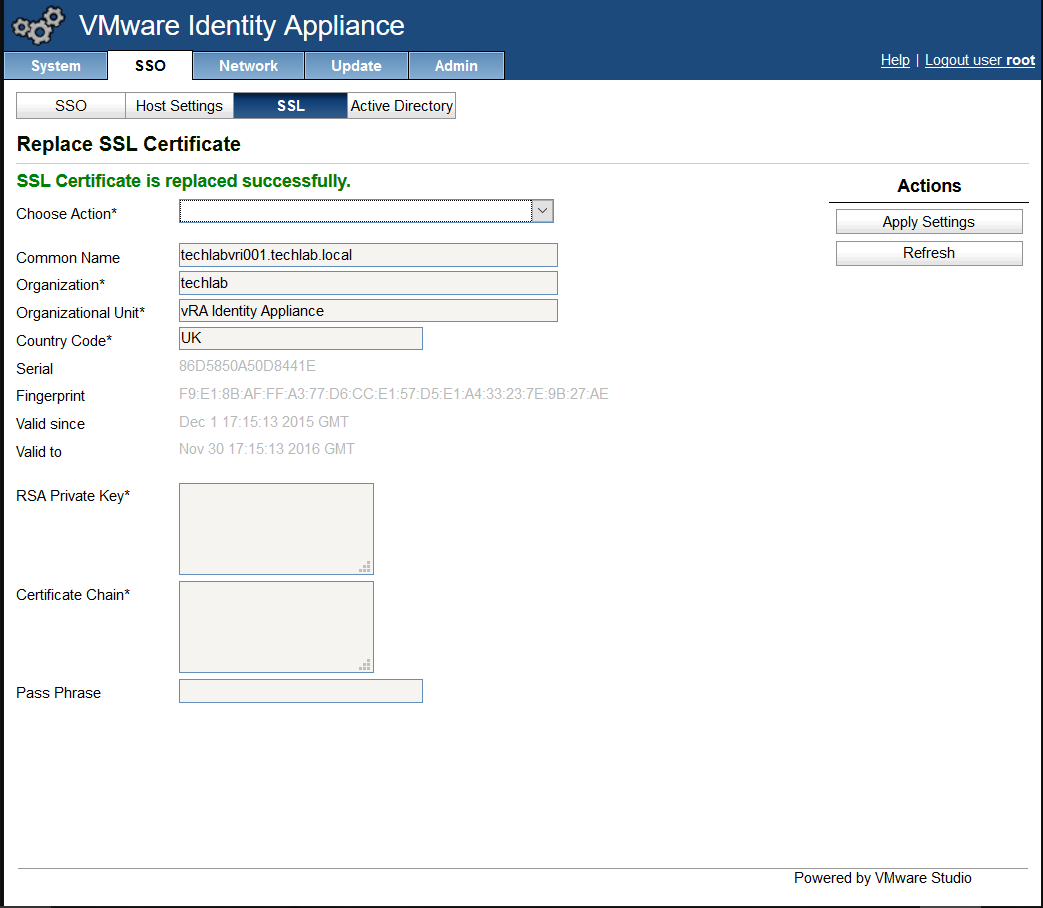Click the Refresh button
Image resolution: width=1043 pixels, height=908 pixels.
pyautogui.click(x=929, y=253)
